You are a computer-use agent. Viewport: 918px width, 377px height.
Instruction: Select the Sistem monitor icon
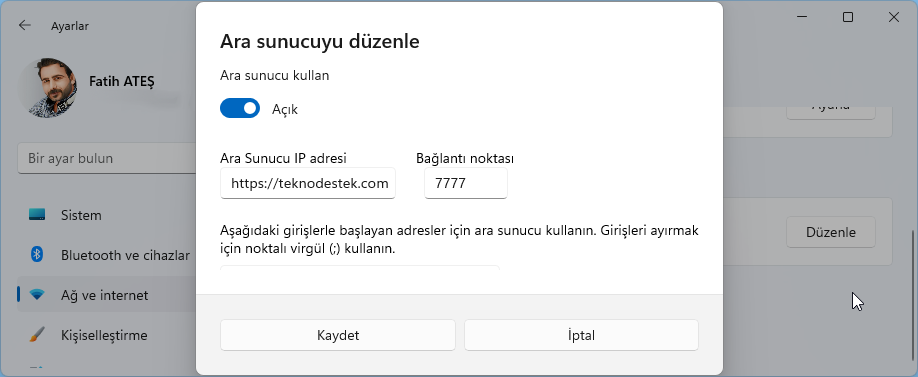[37, 215]
